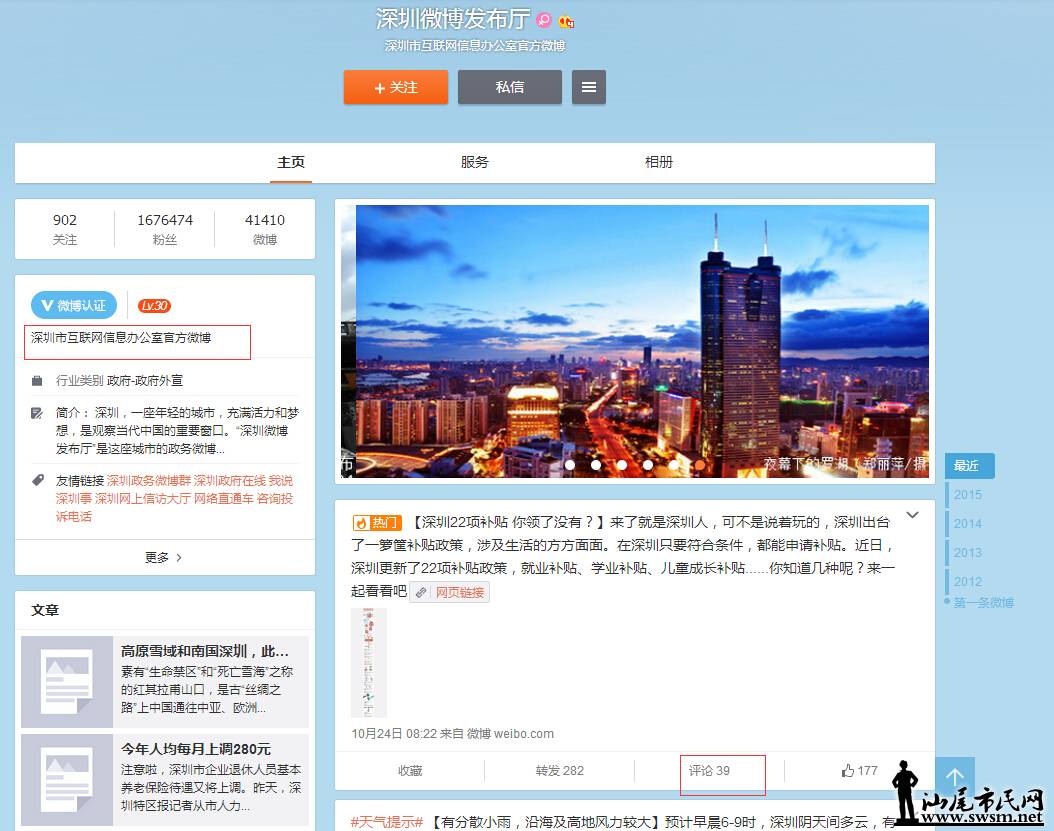Click the edit-note icon beside 简介
The image size is (1054, 831).
37,413
